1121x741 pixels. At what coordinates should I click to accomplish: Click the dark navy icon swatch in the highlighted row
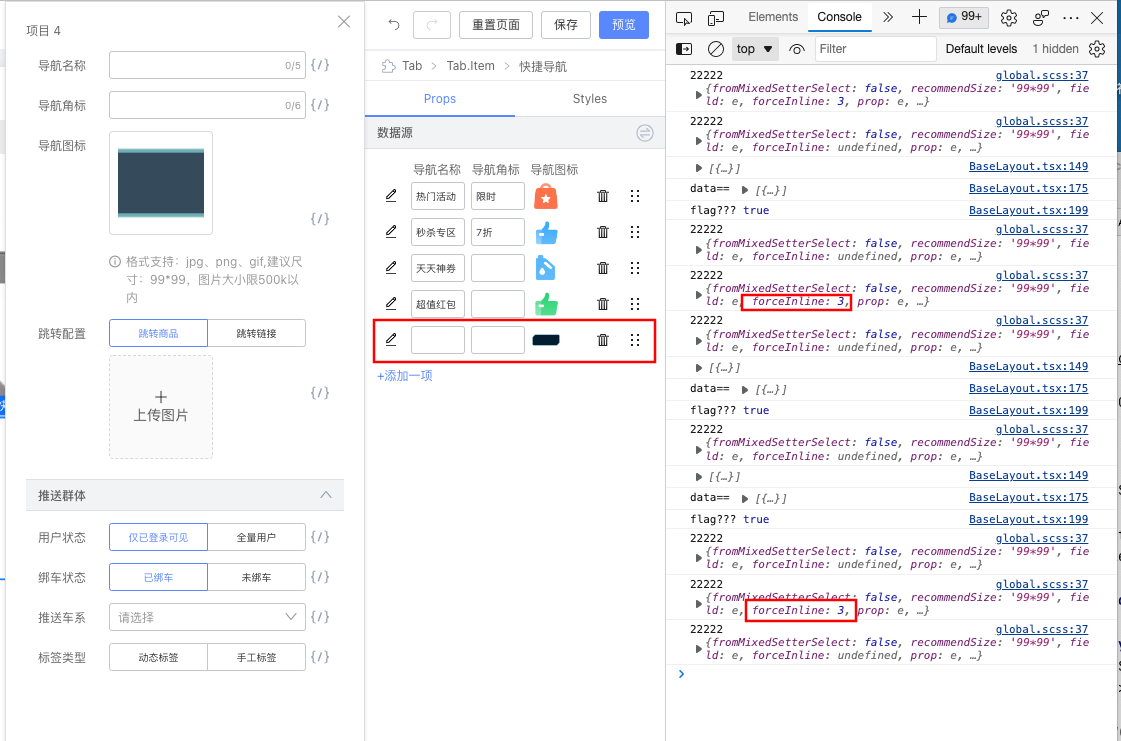(546, 339)
